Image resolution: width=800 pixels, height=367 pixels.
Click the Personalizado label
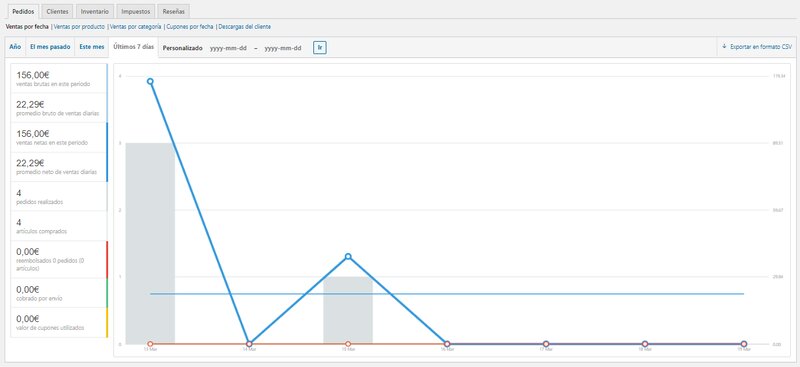pyautogui.click(x=182, y=48)
